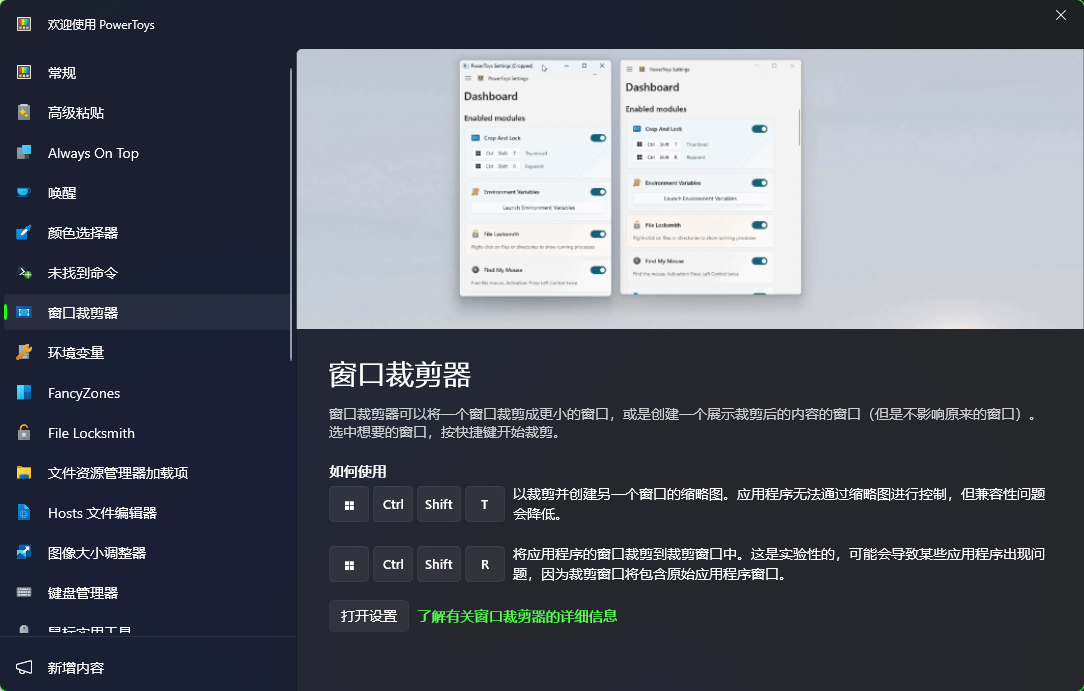
Task: Click the 如何使用 section heading
Action: coord(357,472)
